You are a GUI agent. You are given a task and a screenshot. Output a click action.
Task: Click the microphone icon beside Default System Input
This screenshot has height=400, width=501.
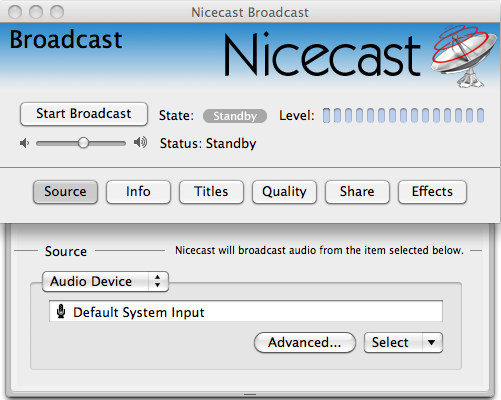61,311
